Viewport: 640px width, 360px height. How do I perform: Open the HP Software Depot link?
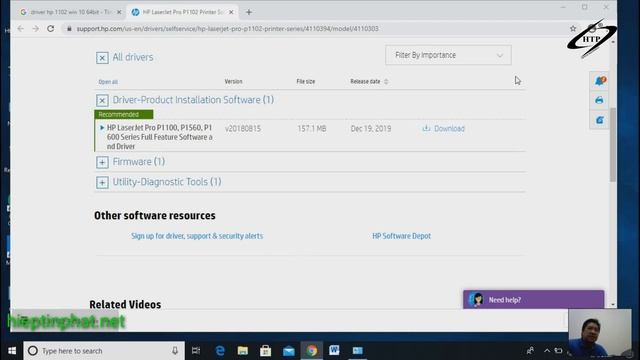click(402, 236)
